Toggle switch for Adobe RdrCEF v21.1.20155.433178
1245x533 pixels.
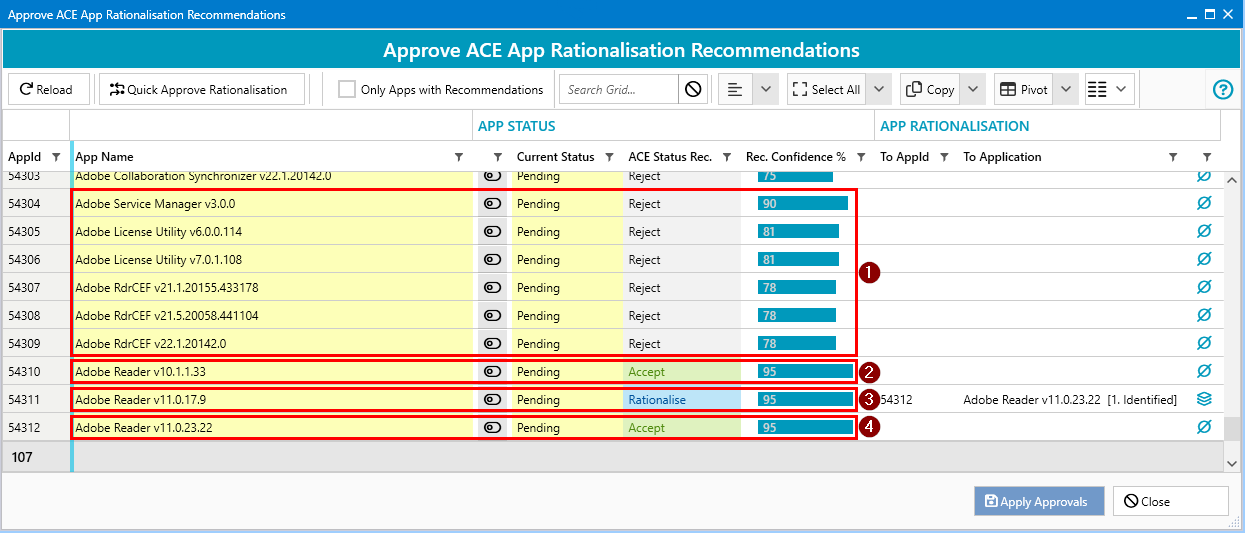(x=492, y=287)
